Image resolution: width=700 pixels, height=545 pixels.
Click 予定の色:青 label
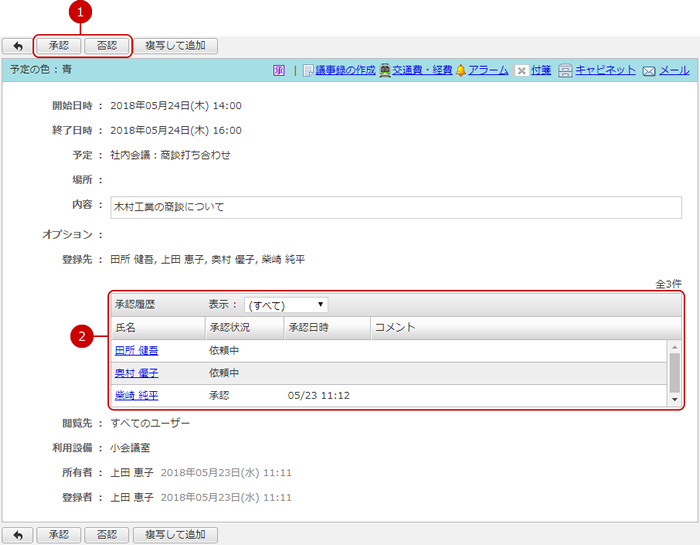41,70
